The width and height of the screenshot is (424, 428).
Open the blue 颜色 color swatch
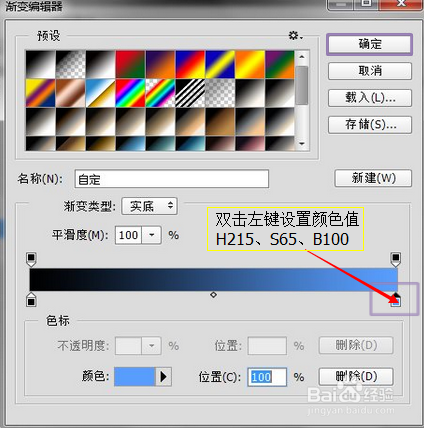pos(135,377)
